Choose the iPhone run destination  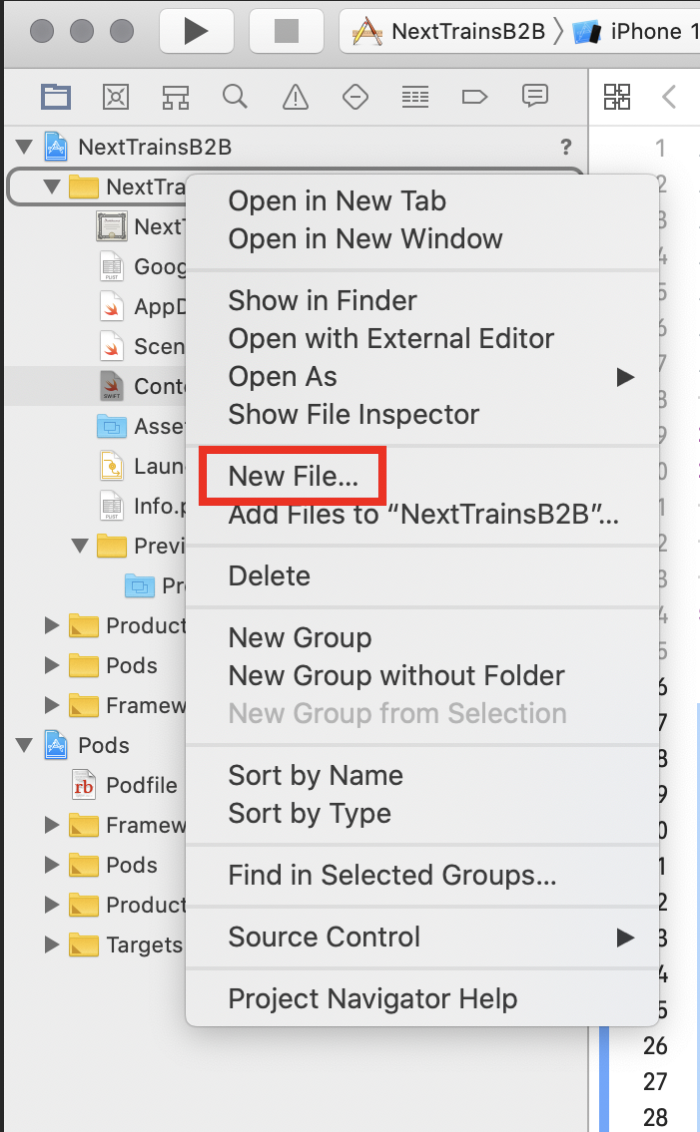(x=636, y=32)
